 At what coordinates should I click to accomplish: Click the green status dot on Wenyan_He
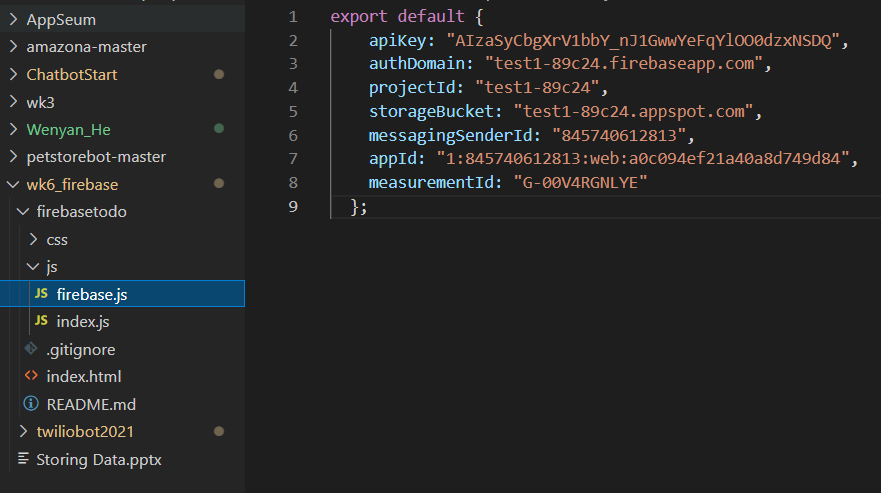click(219, 130)
